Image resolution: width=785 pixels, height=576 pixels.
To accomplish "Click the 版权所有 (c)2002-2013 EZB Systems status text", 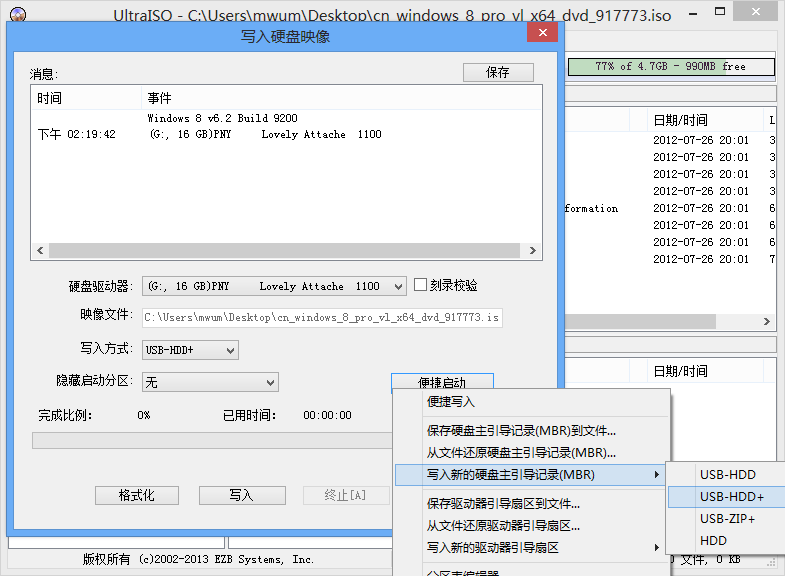I will point(198,559).
